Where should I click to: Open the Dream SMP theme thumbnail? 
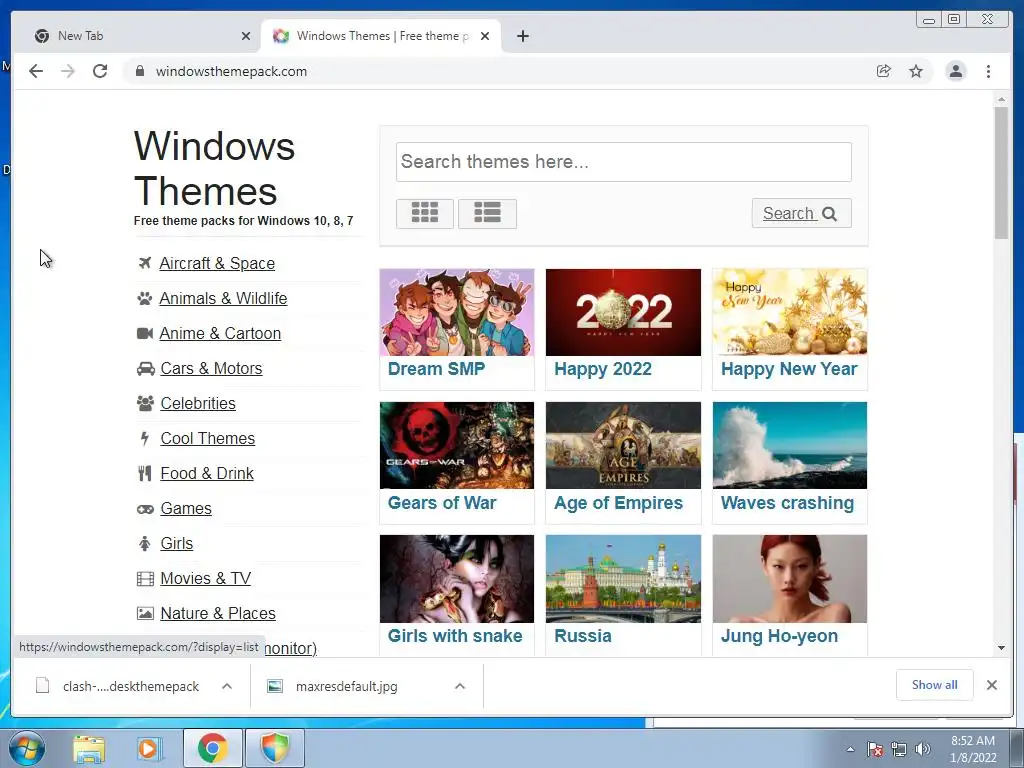(456, 312)
